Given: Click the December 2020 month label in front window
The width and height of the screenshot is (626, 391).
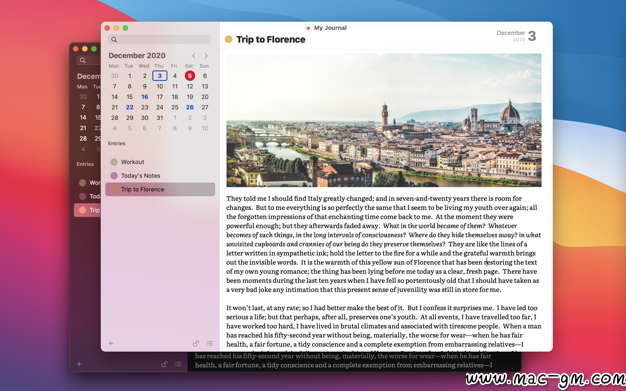Looking at the screenshot, I should (137, 56).
